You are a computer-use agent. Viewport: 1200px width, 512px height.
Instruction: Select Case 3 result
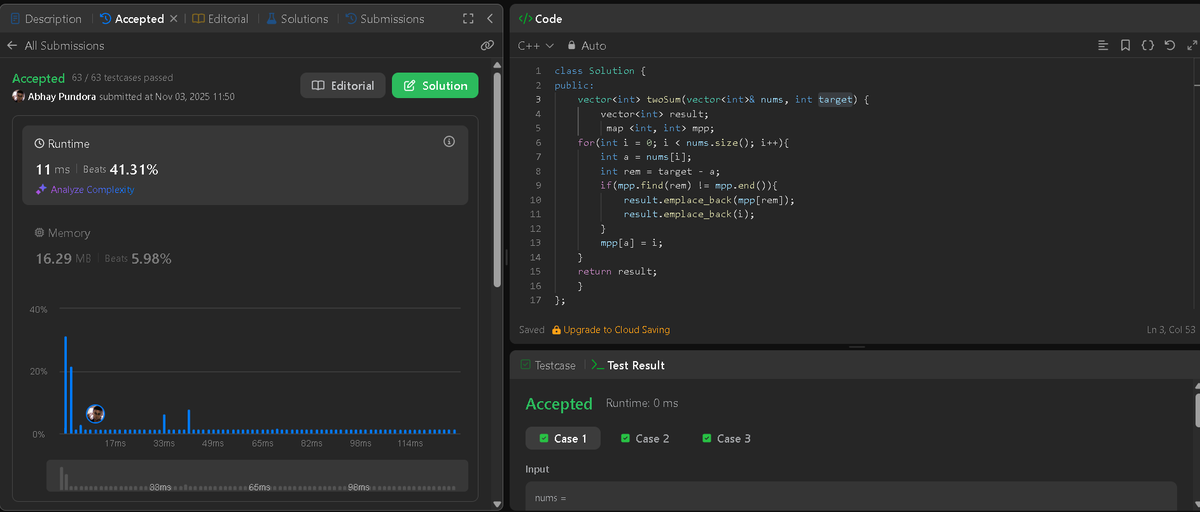click(x=727, y=438)
